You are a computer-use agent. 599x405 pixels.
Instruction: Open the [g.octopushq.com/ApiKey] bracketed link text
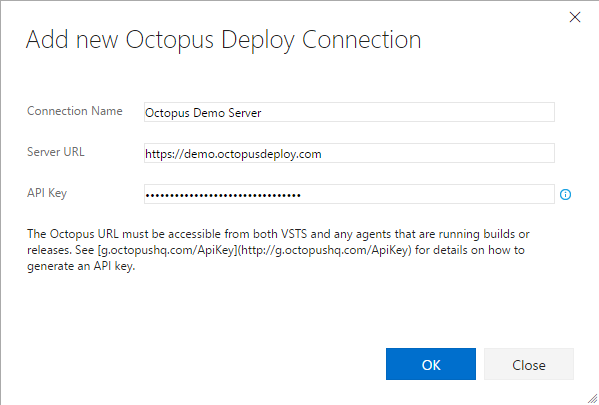[x=168, y=250]
